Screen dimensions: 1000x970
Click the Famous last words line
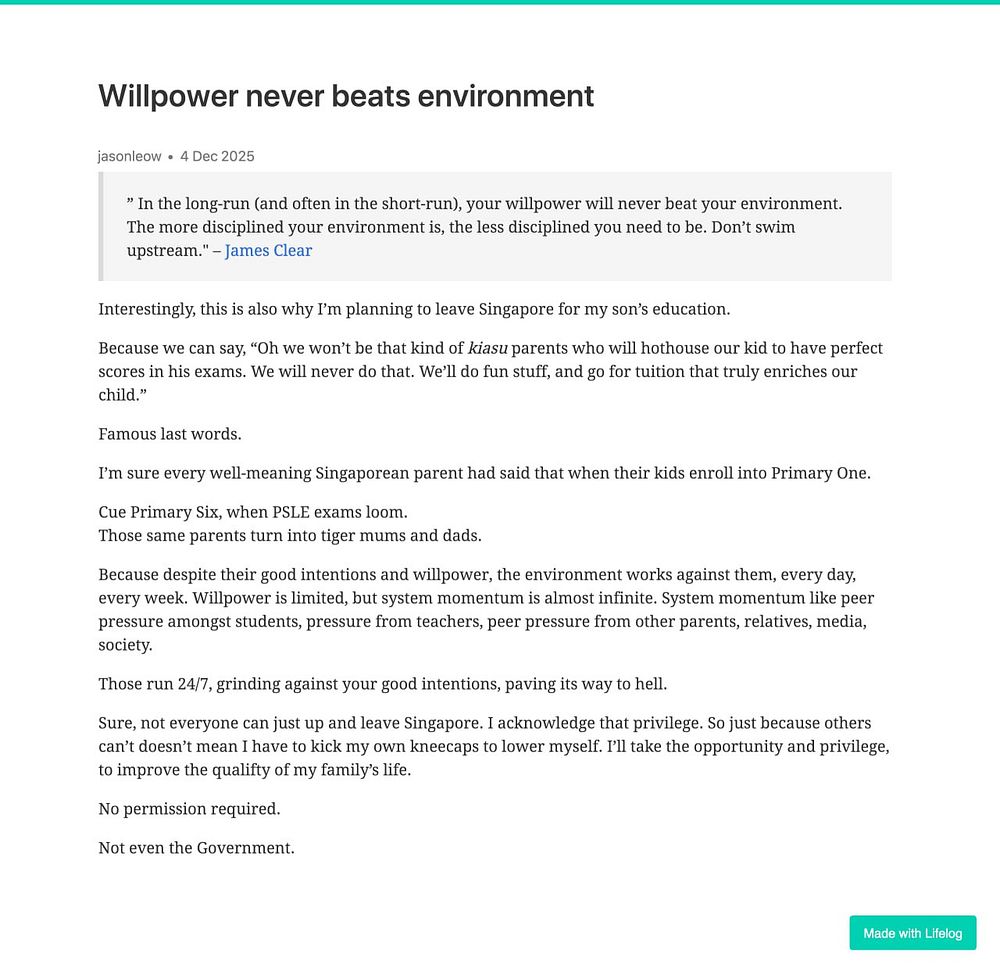[170, 434]
